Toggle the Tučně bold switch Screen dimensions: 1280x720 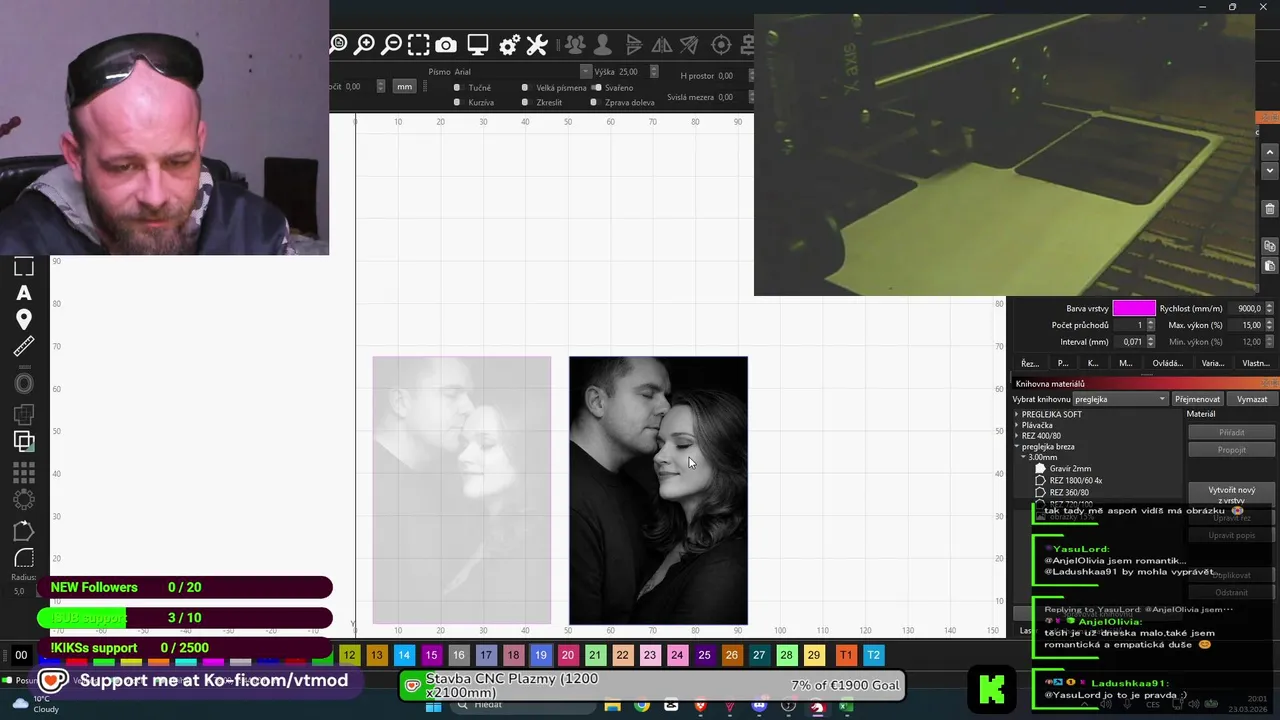click(x=457, y=88)
